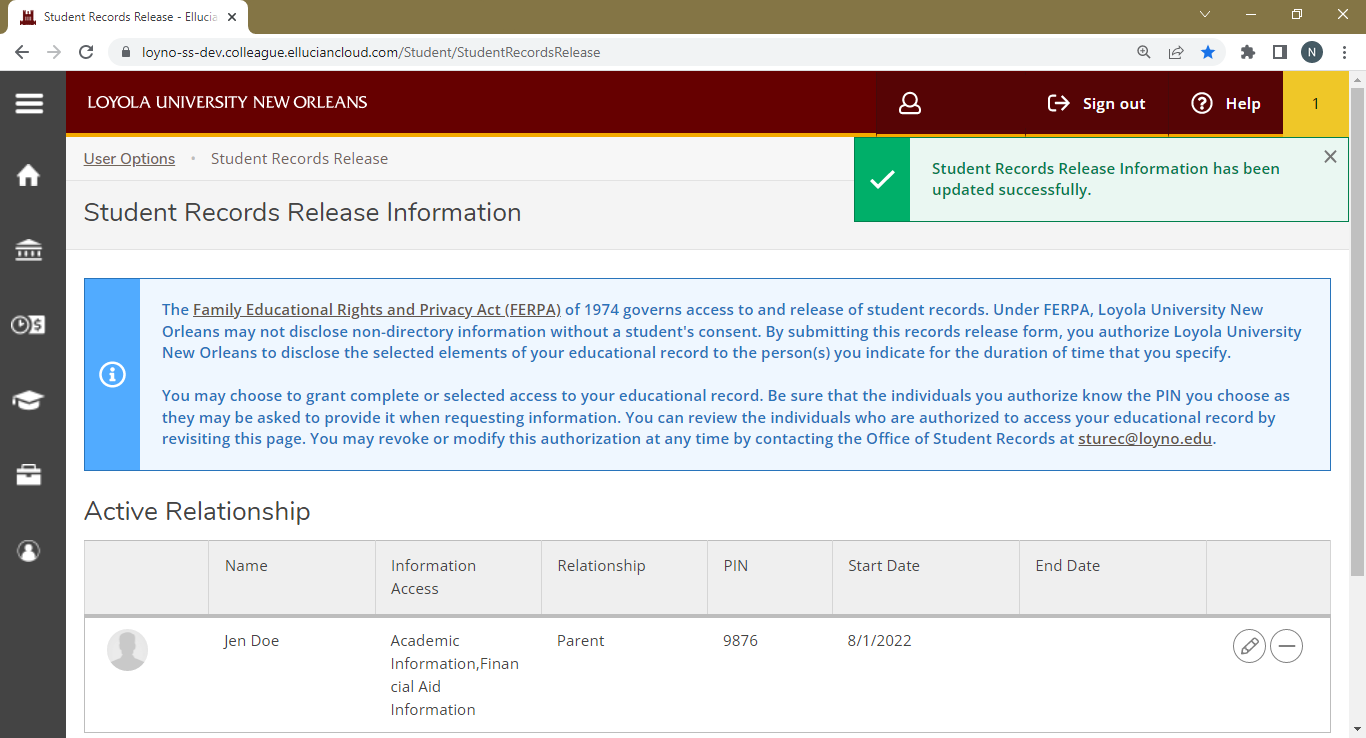Open the browser extensions puzzle icon
Image resolution: width=1366 pixels, height=738 pixels.
(x=1247, y=51)
